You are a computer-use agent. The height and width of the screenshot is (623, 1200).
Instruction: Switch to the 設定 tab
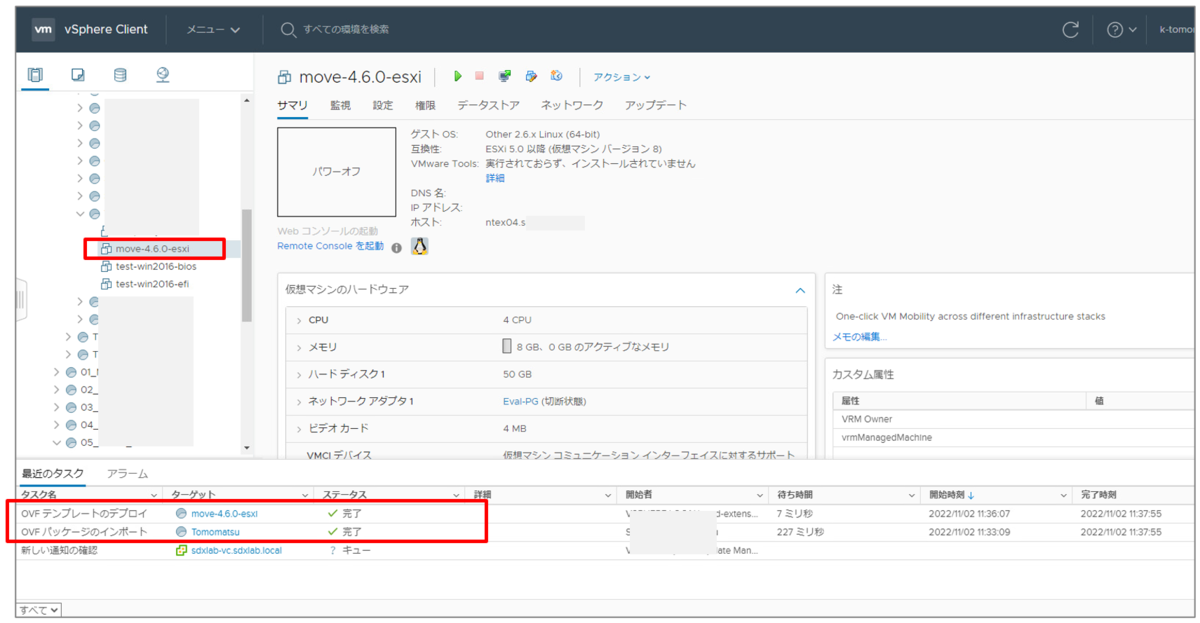pyautogui.click(x=383, y=105)
